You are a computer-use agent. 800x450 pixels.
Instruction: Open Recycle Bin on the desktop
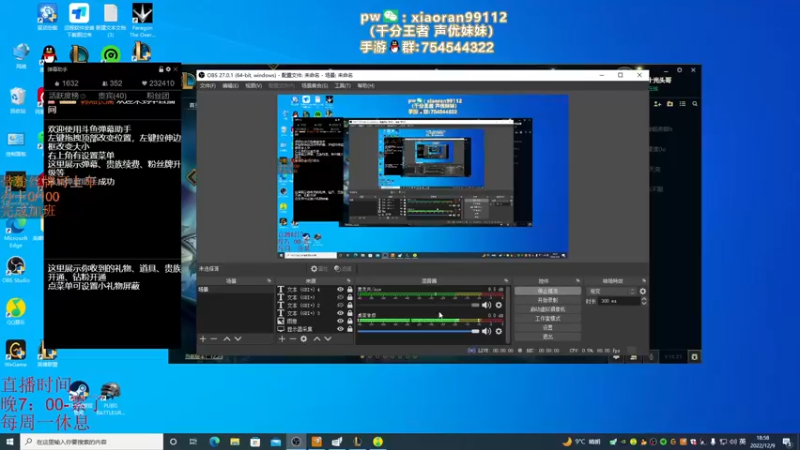click(x=17, y=100)
